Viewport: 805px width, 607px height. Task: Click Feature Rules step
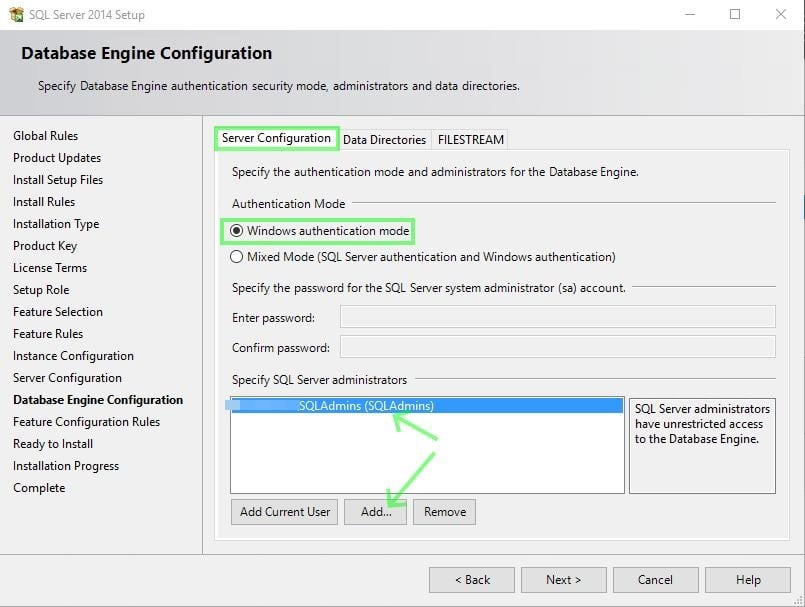48,334
